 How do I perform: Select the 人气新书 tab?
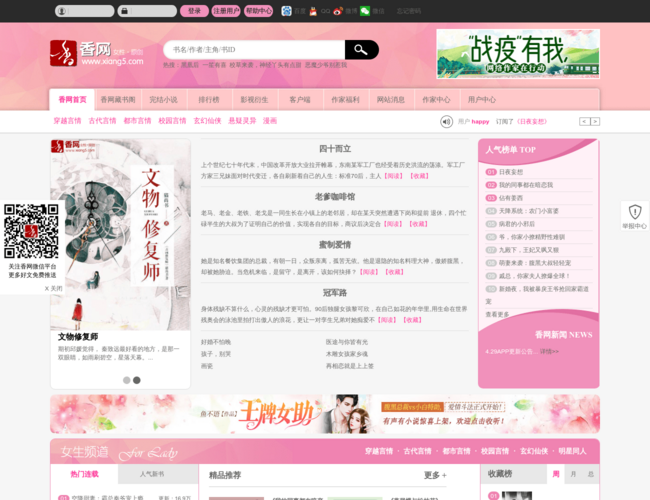[152, 474]
